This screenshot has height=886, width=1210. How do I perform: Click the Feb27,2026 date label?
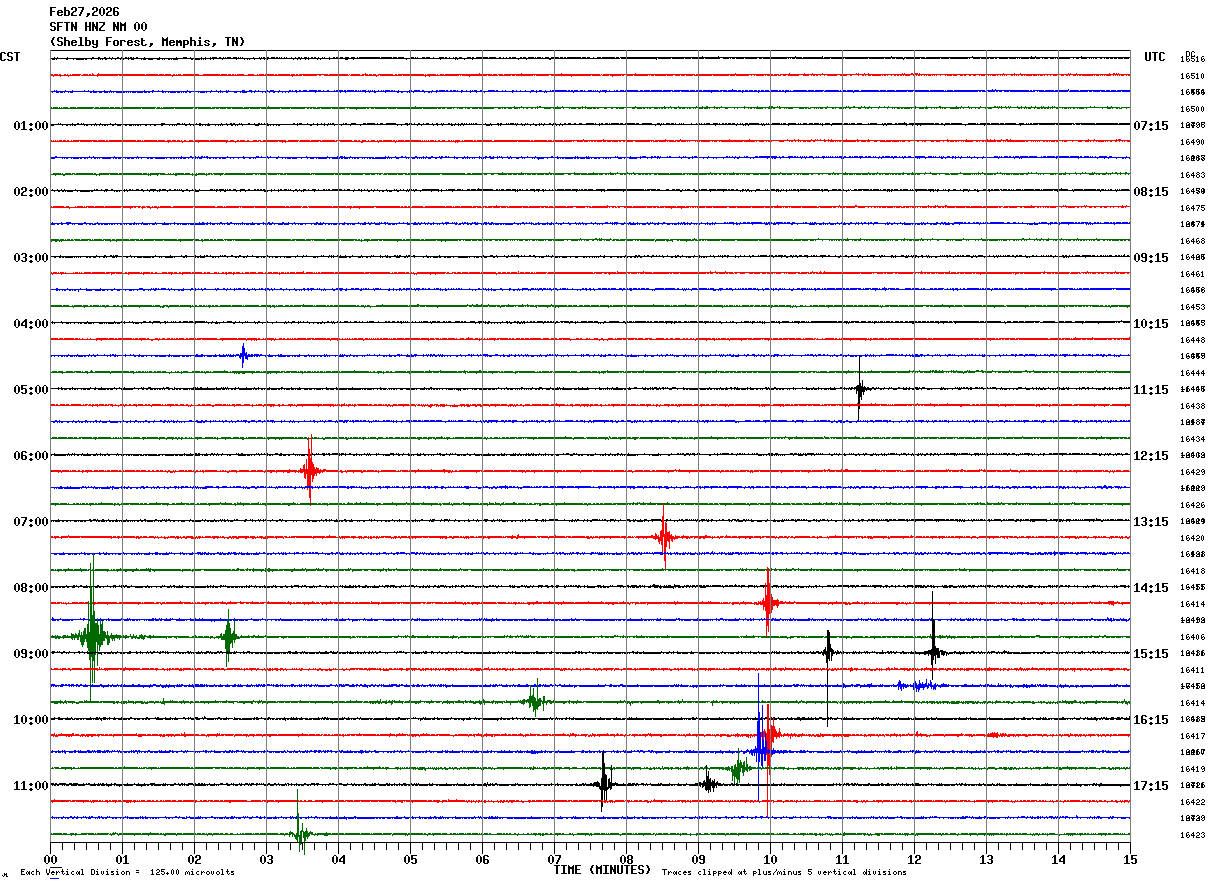(84, 12)
